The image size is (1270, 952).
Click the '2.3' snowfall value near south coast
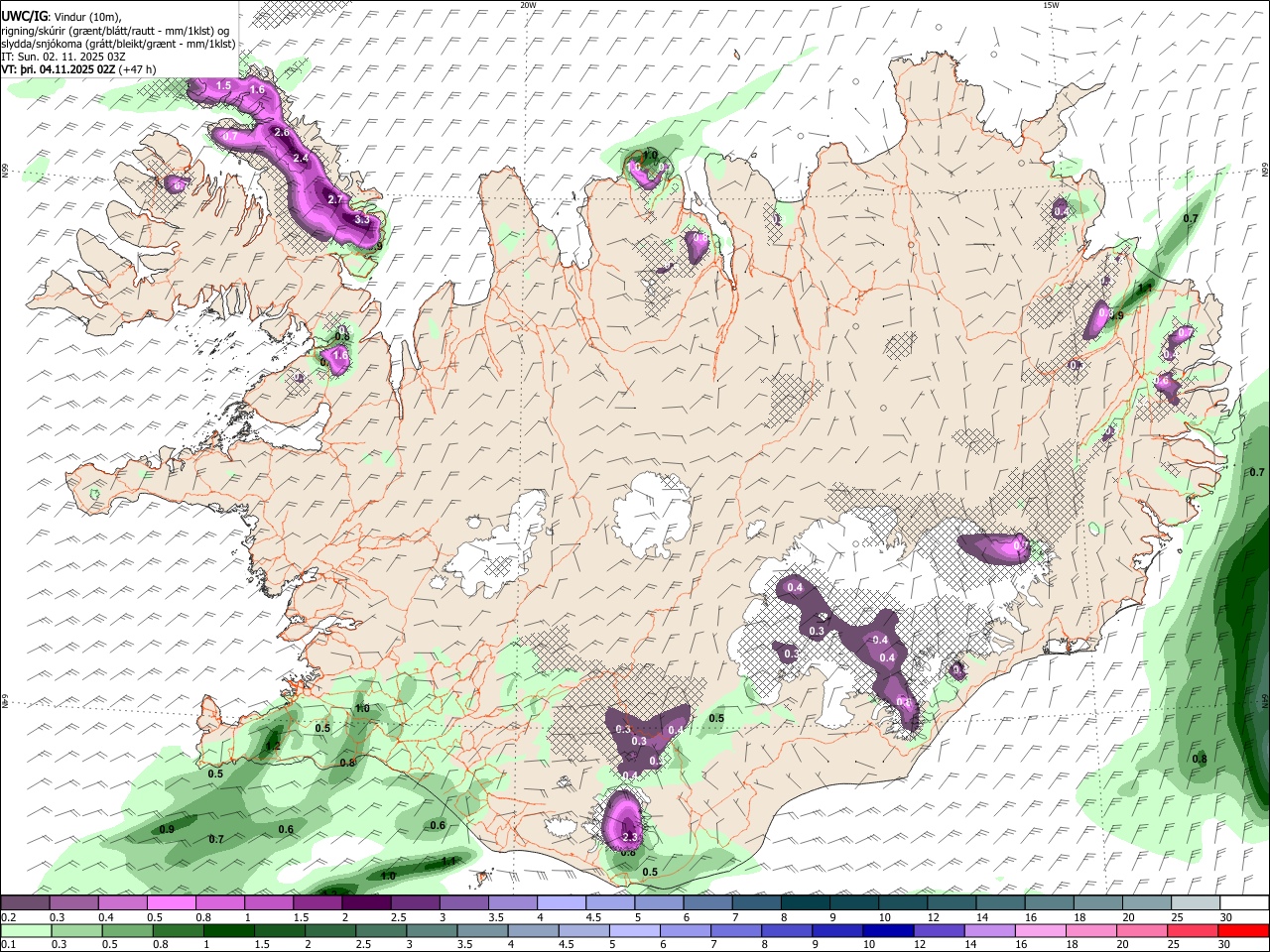coord(628,838)
